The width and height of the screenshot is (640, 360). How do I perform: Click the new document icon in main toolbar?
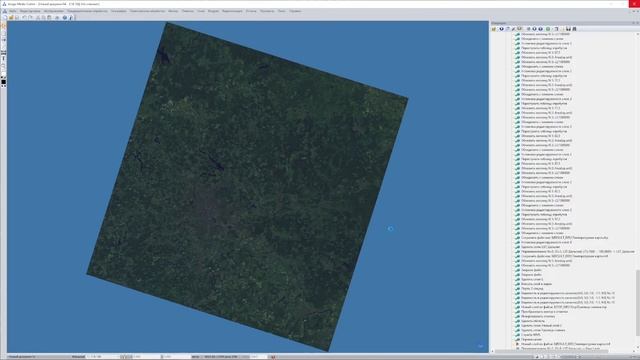click(5, 18)
